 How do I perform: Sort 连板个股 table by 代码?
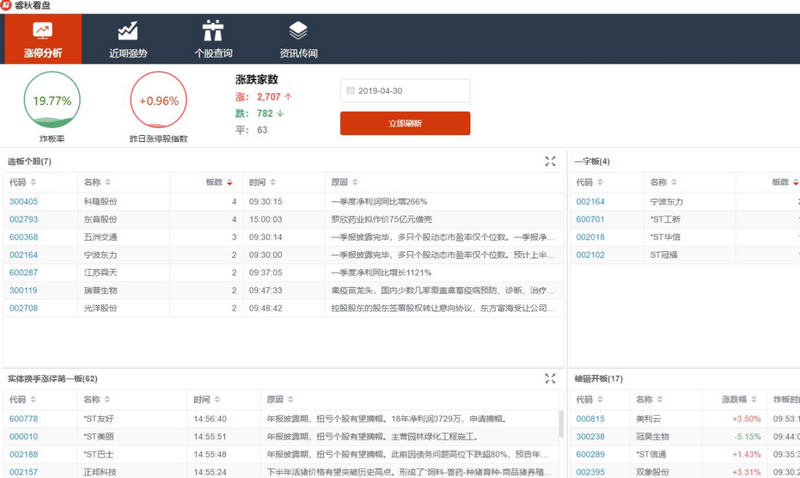(33, 182)
